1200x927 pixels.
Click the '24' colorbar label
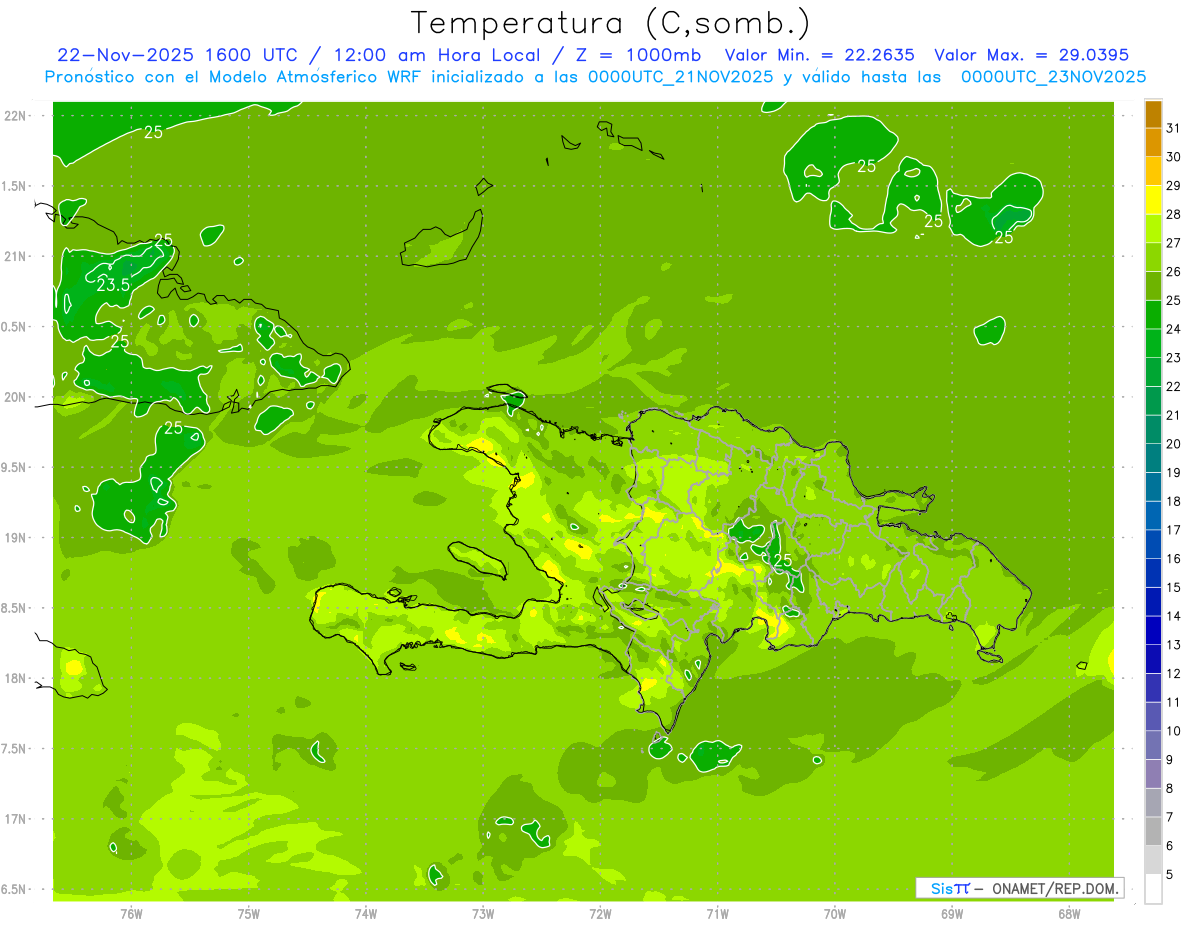coord(1174,329)
